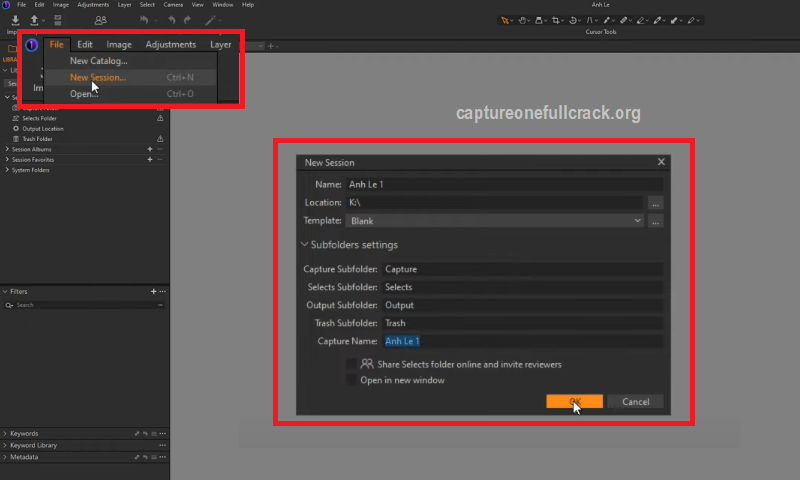This screenshot has height=480, width=800.
Task: Open Metadata panel ellipsis menu
Action: click(163, 457)
